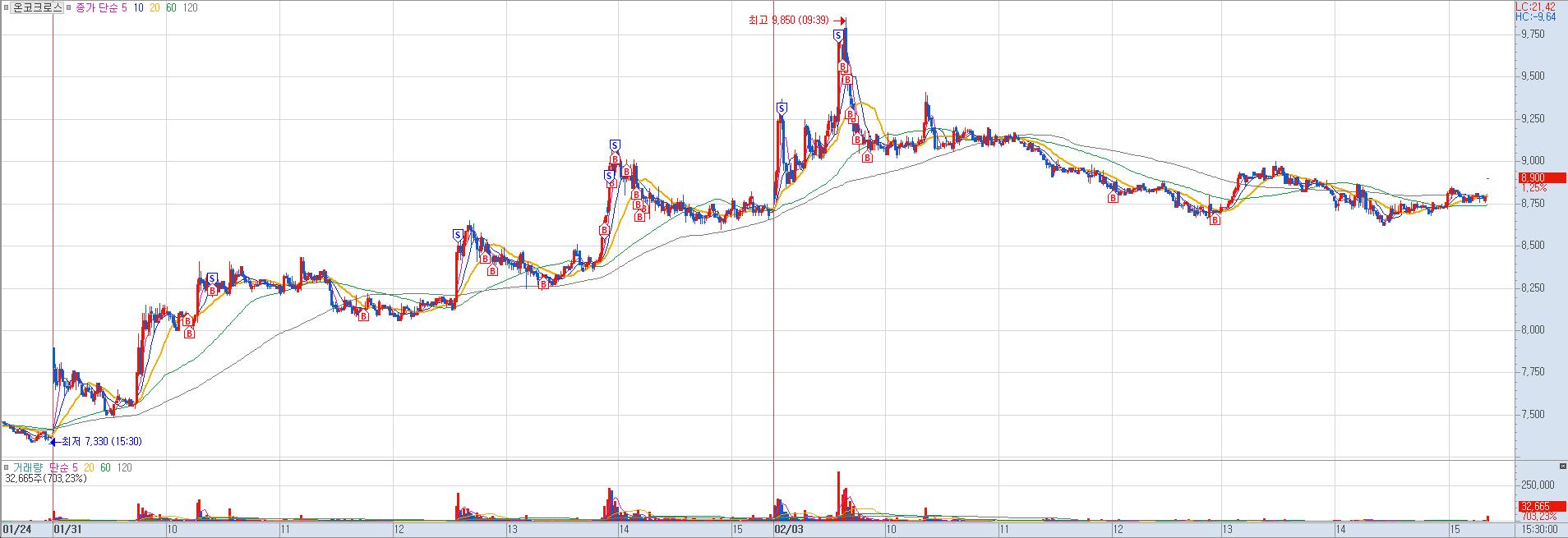Viewport: 1568px width, 538px height.
Task: Click the 01/31 date on time axis
Action: point(67,530)
